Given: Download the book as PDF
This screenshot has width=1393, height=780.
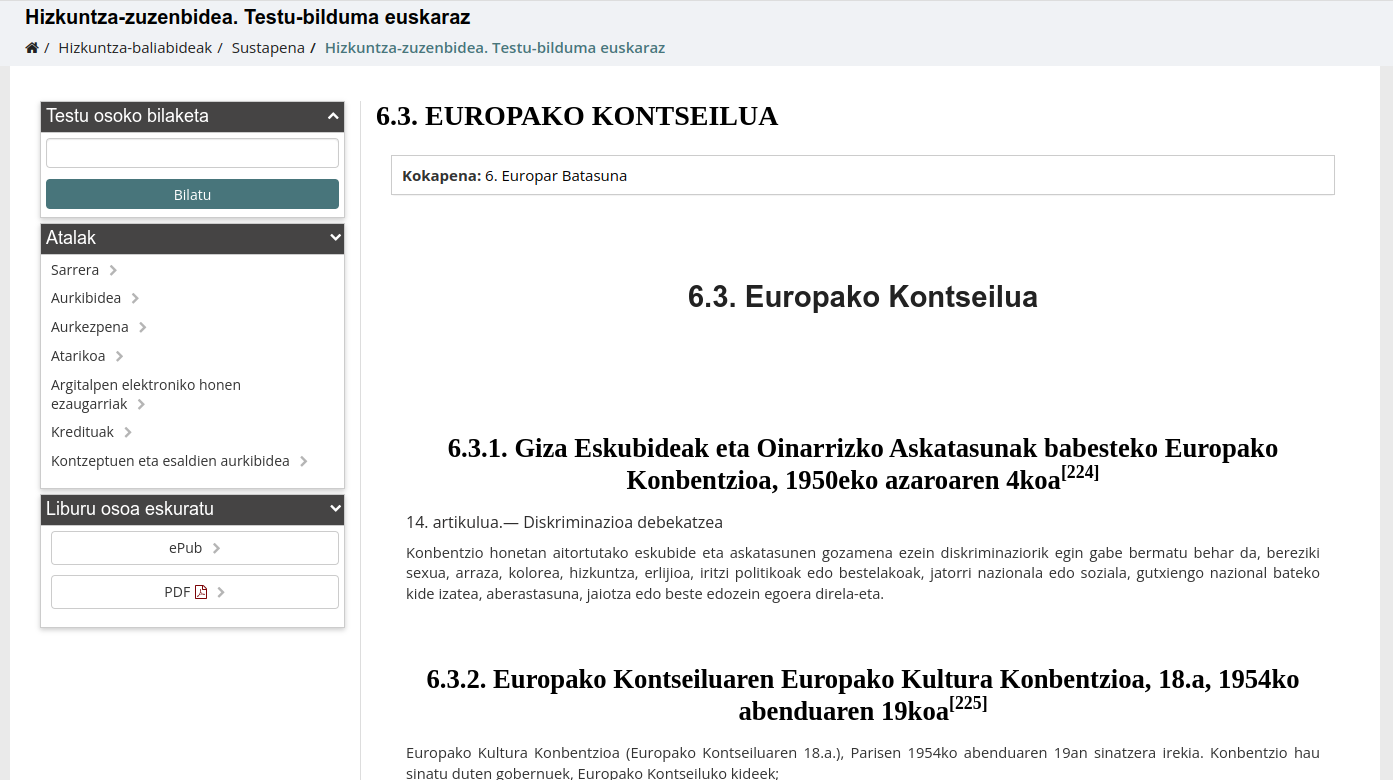Looking at the screenshot, I should tap(195, 592).
